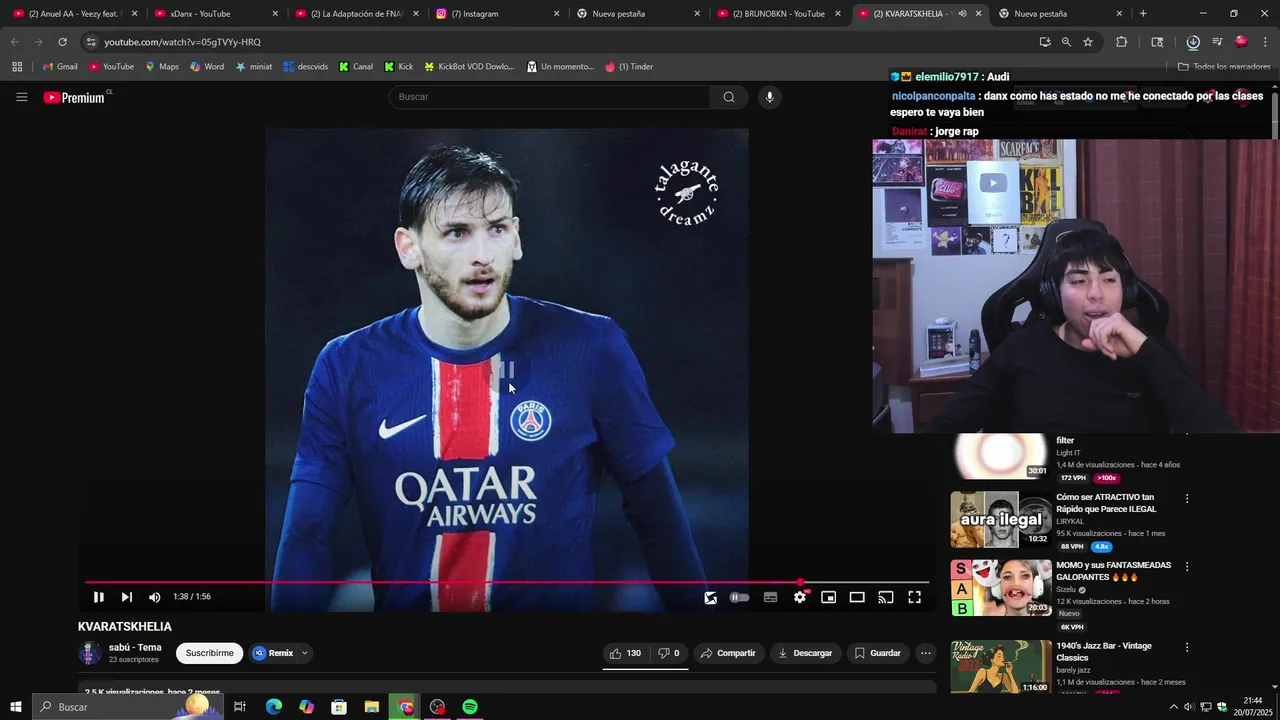Open the 'aura ilegal' video thumbnail
This screenshot has width=1280, height=720.
click(x=1000, y=519)
